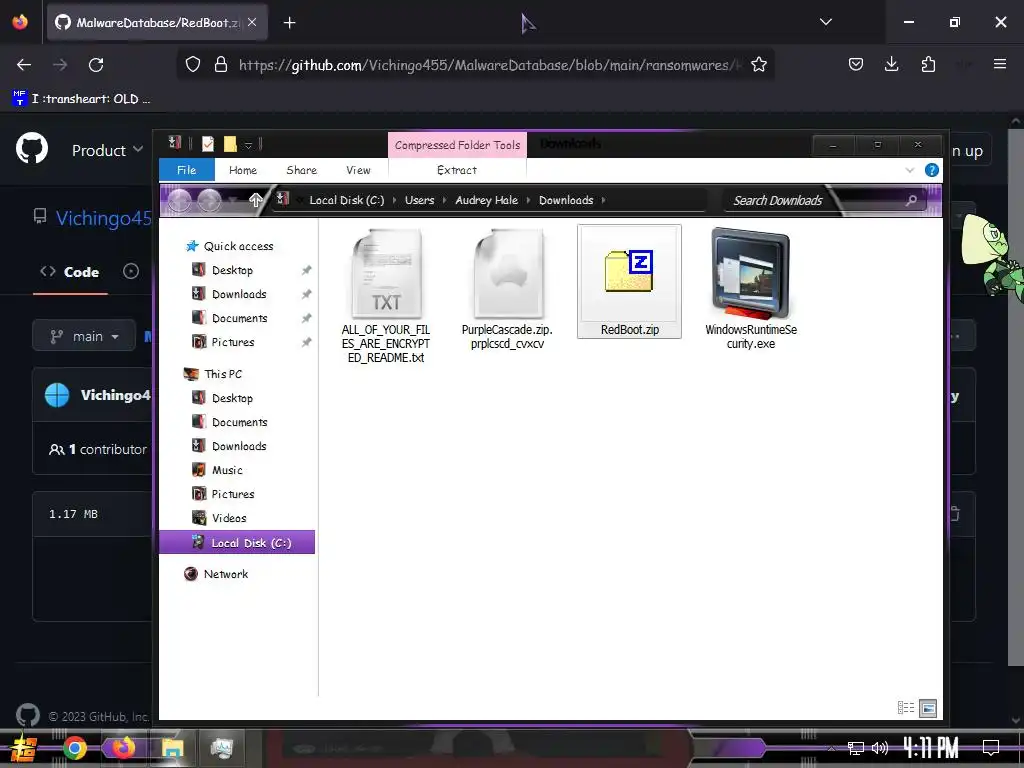This screenshot has width=1024, height=768.
Task: Open the main branch dropdown
Action: coord(84,336)
